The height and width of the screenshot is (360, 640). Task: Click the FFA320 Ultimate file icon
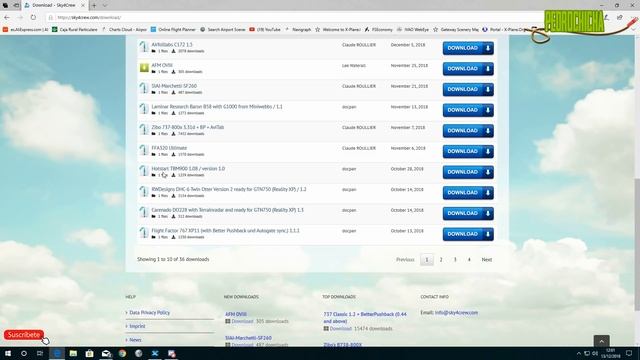pos(143,150)
